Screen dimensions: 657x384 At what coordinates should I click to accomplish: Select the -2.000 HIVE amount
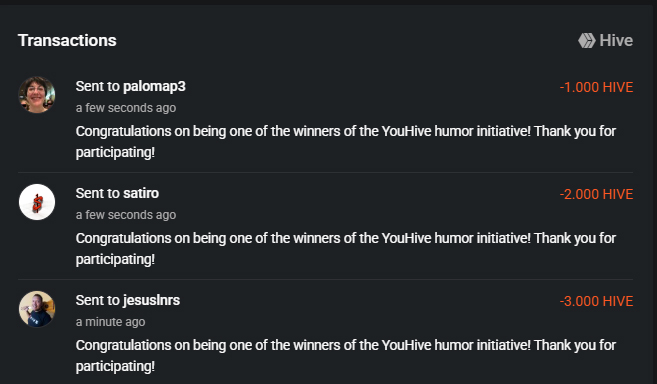click(596, 194)
